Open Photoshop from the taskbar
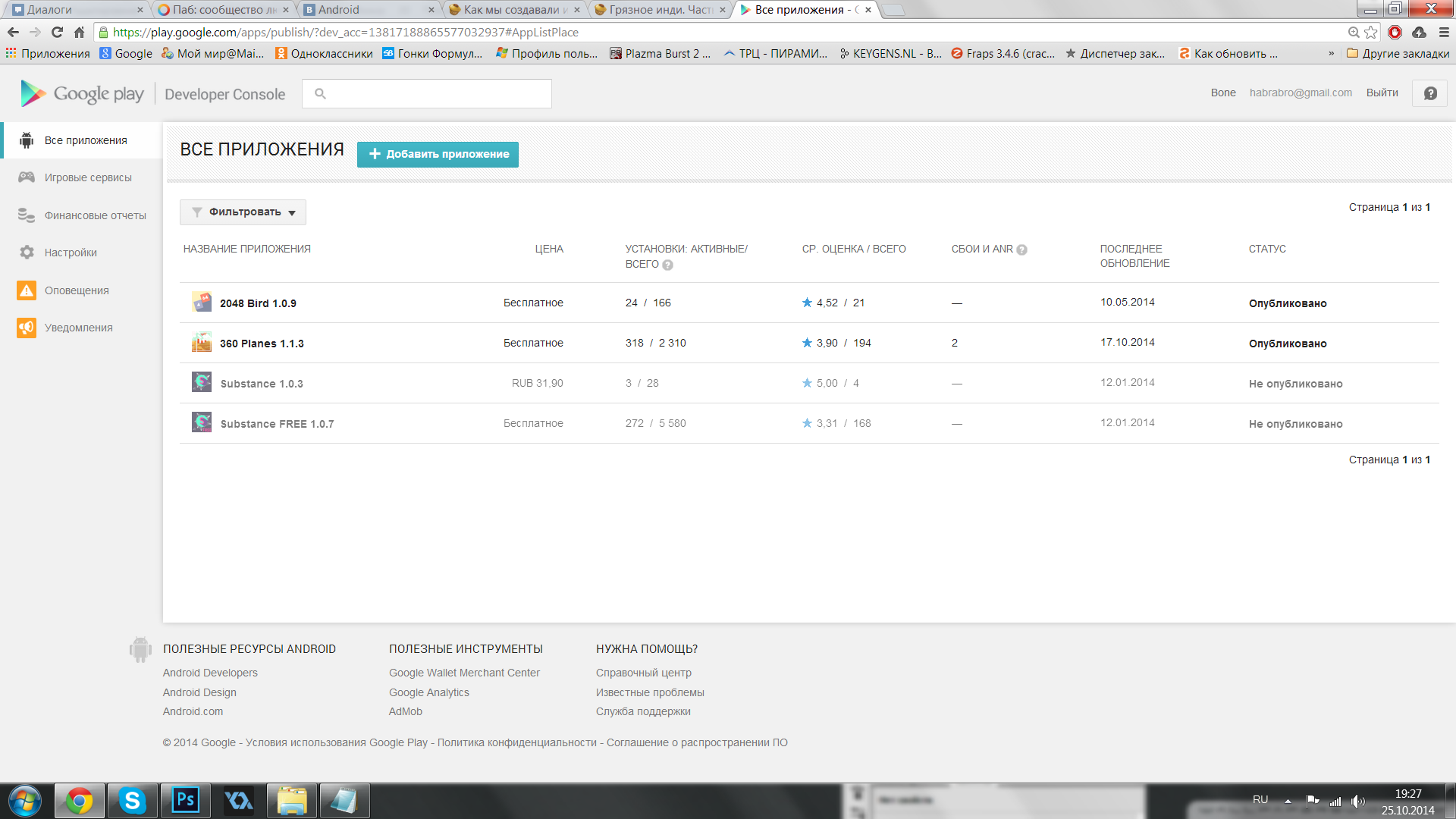This screenshot has width=1456, height=819. pos(186,801)
